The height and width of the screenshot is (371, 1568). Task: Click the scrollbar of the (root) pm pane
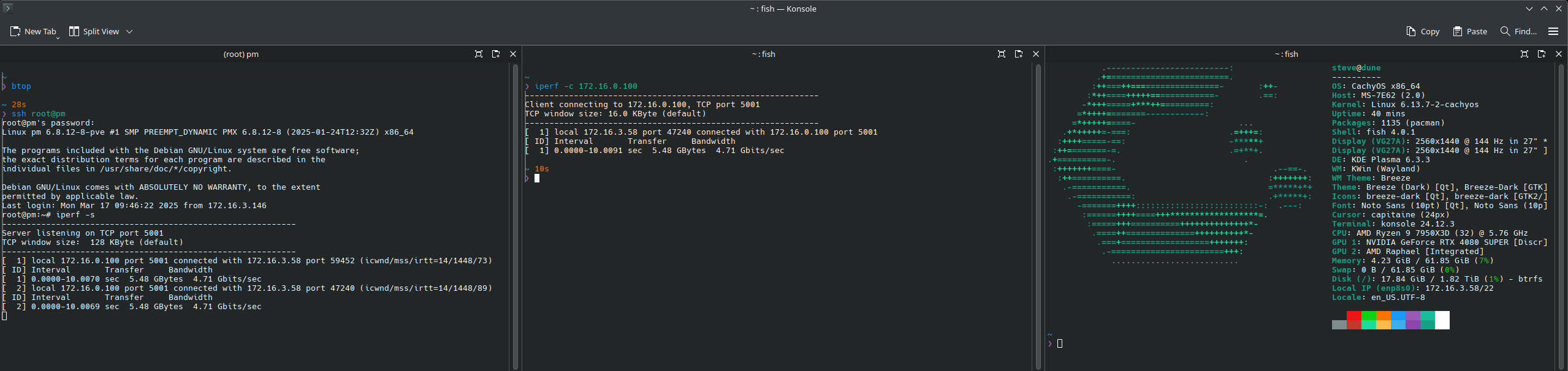pyautogui.click(x=514, y=214)
